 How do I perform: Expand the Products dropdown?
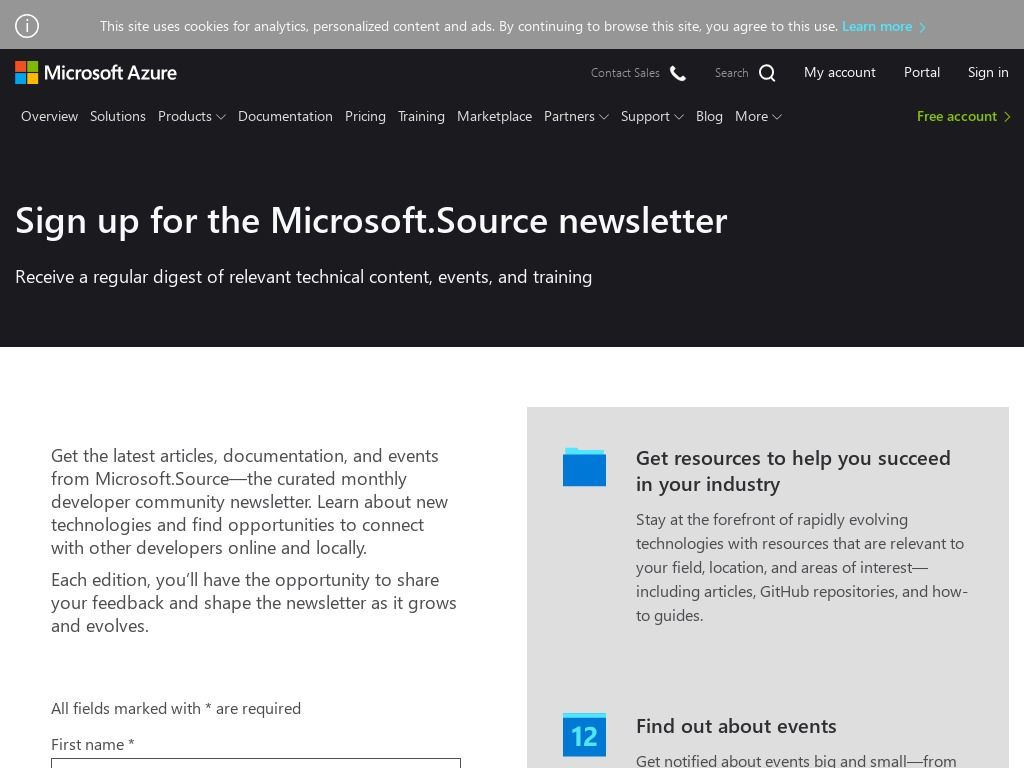coord(191,117)
